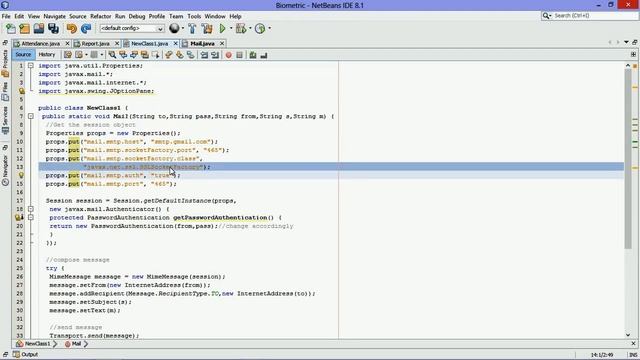Collapse the imports fold at line 1
This screenshot has height=360, width=640.
click(31, 66)
